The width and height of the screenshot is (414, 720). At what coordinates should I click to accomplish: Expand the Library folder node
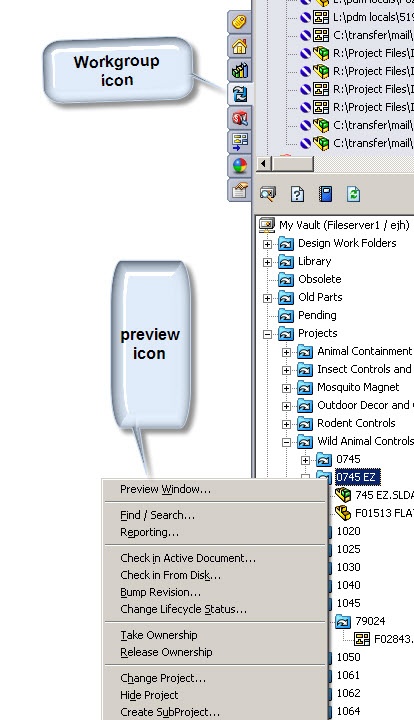[x=267, y=262]
